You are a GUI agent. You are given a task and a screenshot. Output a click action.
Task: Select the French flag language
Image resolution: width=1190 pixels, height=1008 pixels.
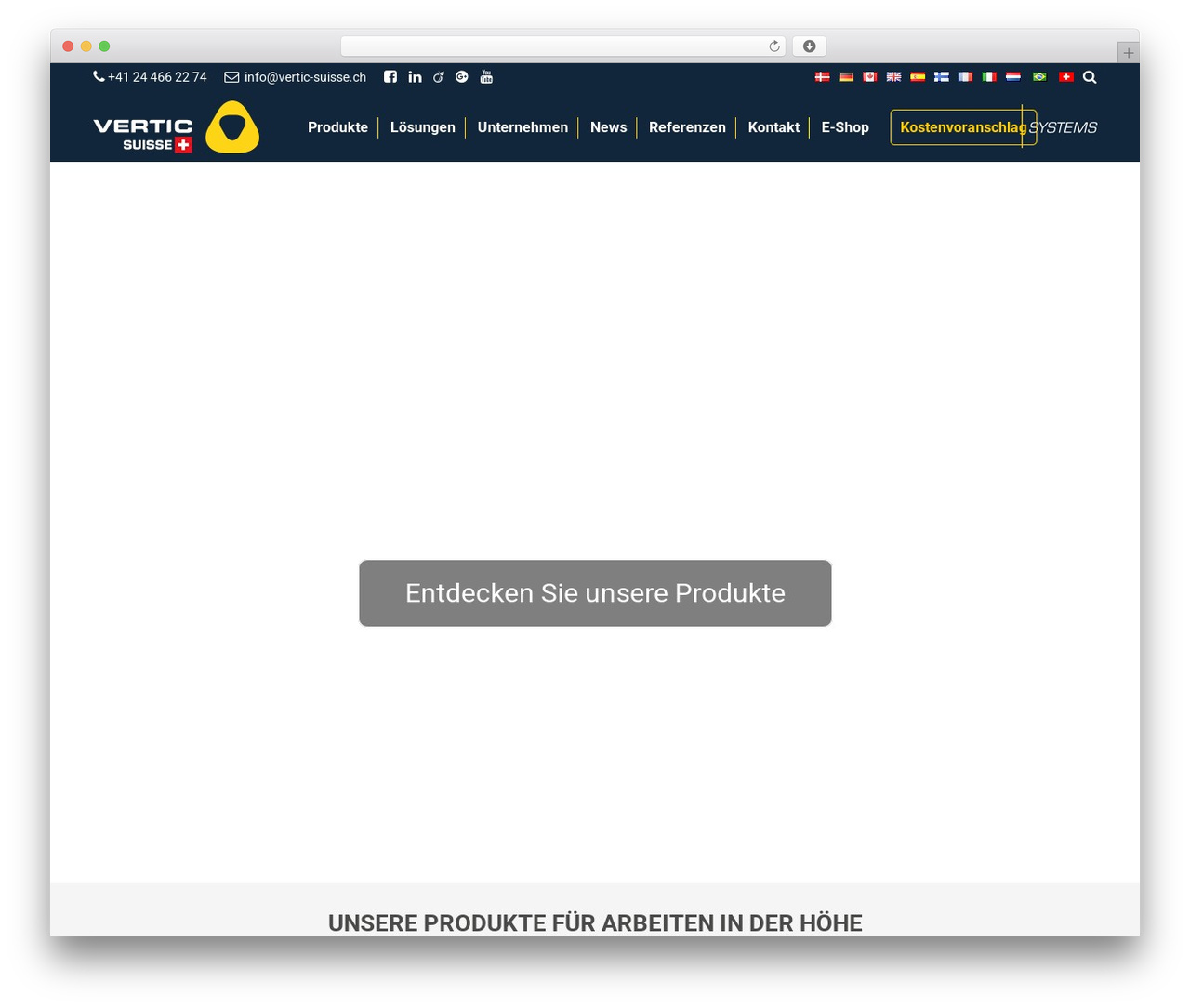pyautogui.click(x=966, y=77)
